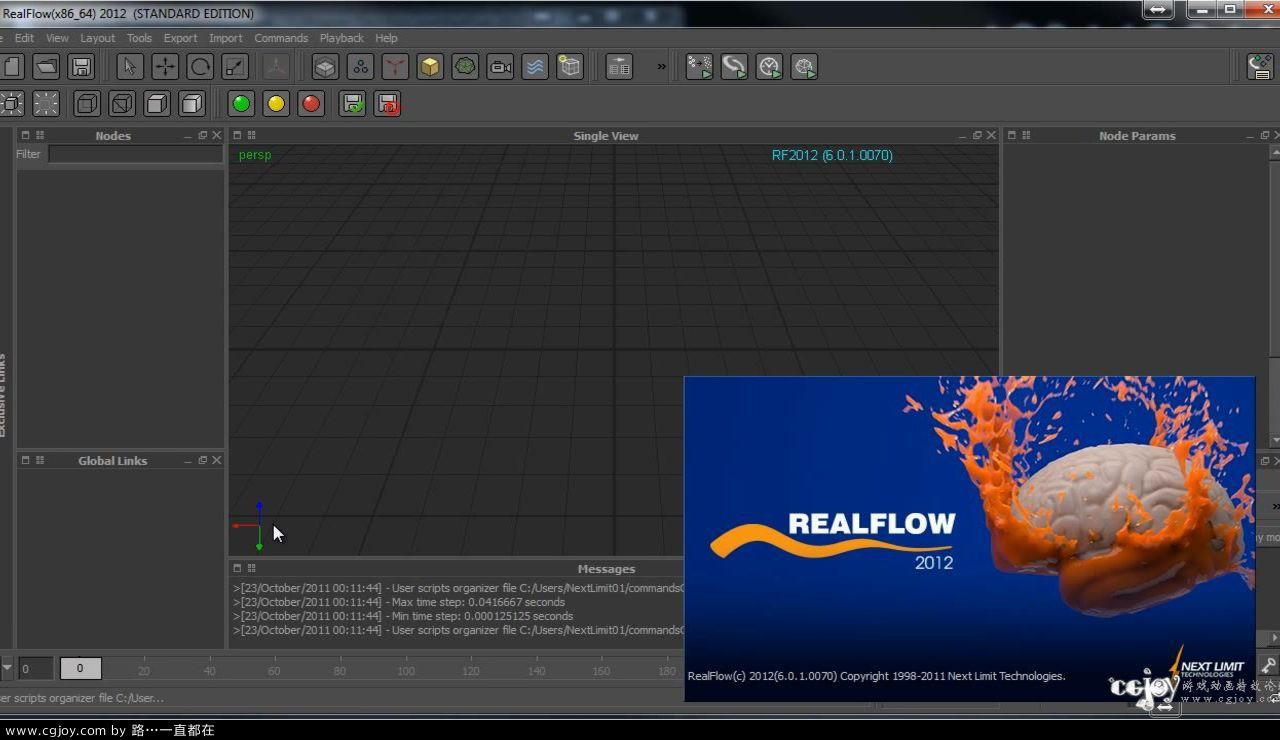The width and height of the screenshot is (1280, 740).
Task: Add an object with the yellow cube icon
Action: tap(430, 67)
